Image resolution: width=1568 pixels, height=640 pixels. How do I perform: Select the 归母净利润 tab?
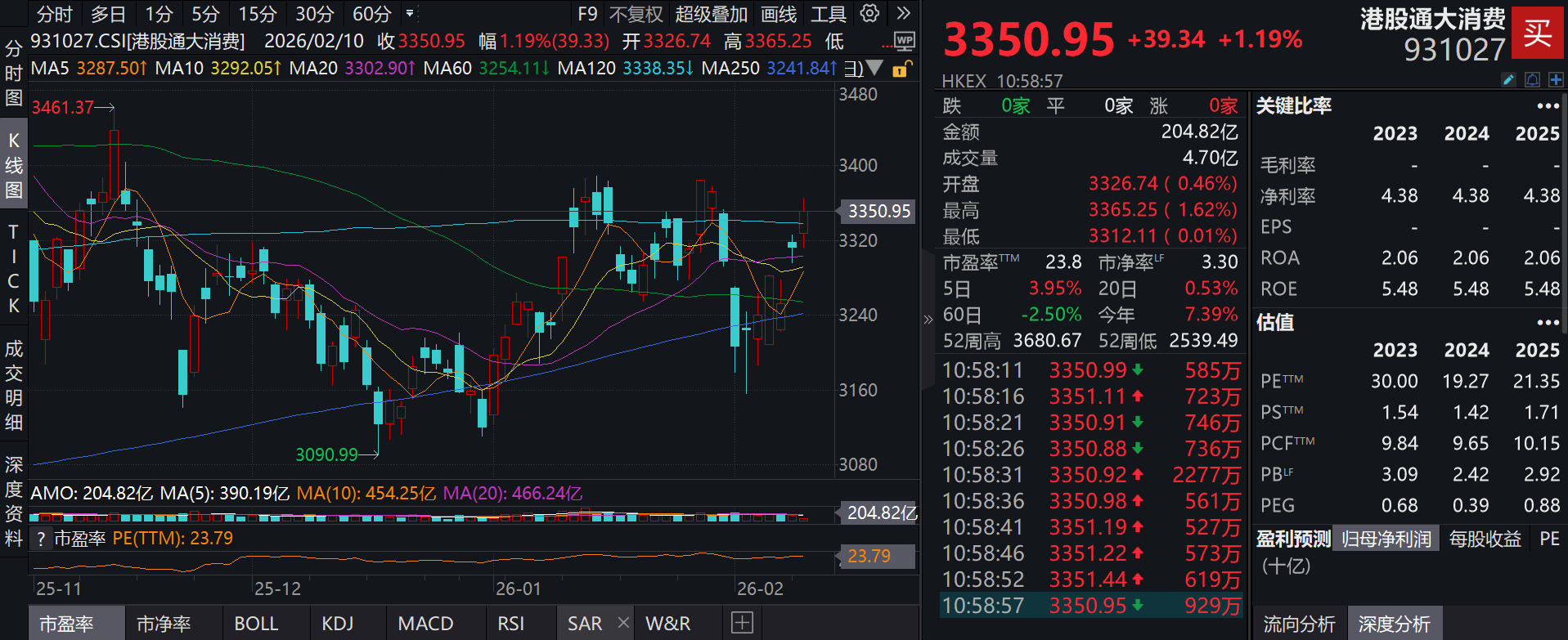1386,539
